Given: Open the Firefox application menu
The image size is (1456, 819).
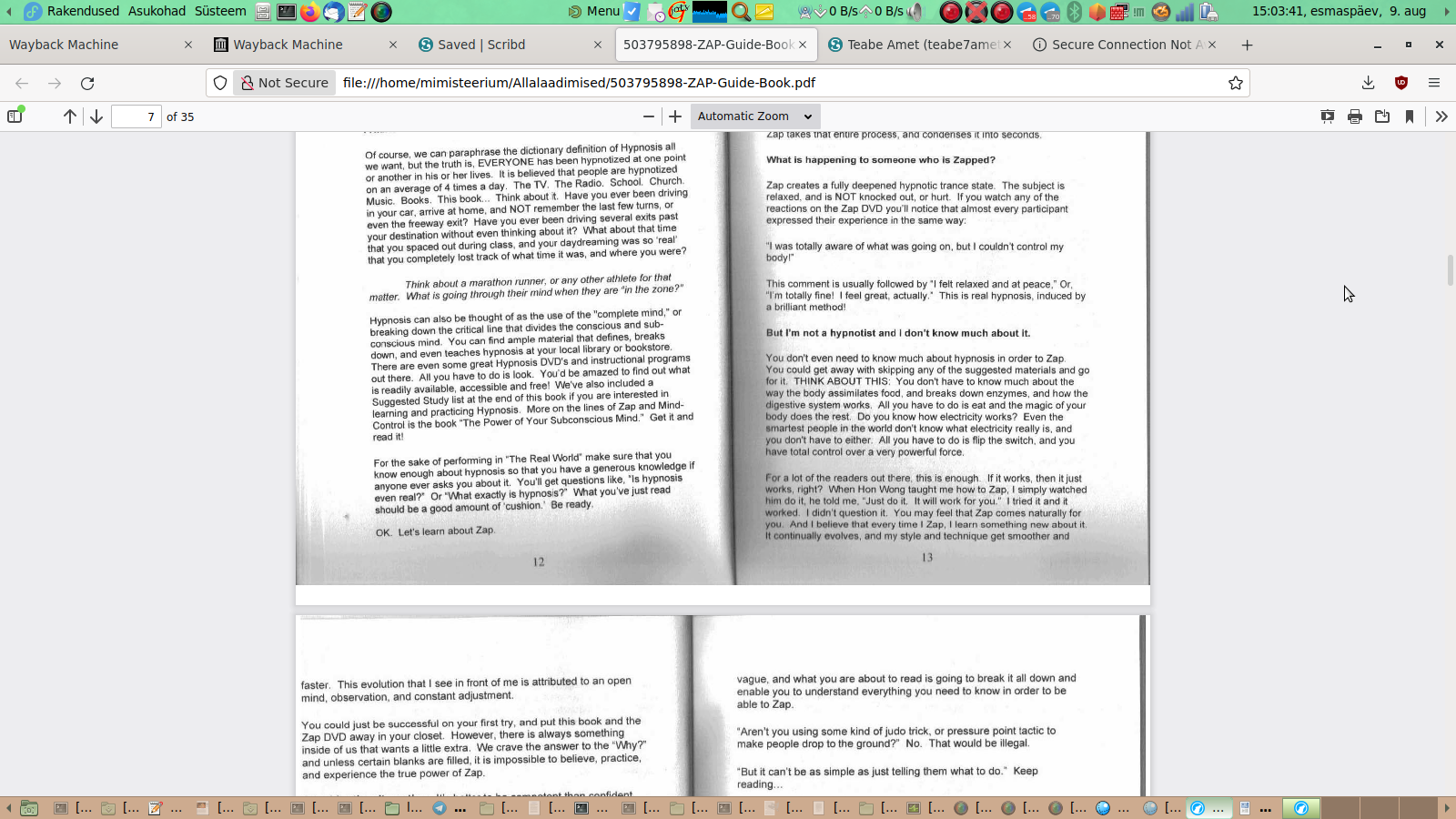Looking at the screenshot, I should click(1434, 83).
